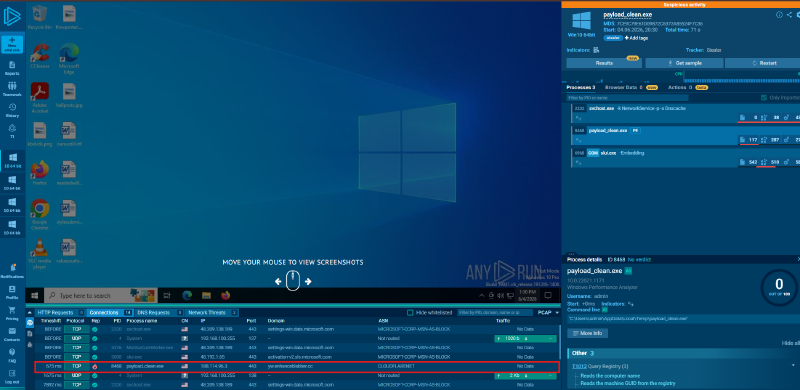The height and width of the screenshot is (390, 800).
Task: Click the info icon in task header
Action: [x=779, y=15]
